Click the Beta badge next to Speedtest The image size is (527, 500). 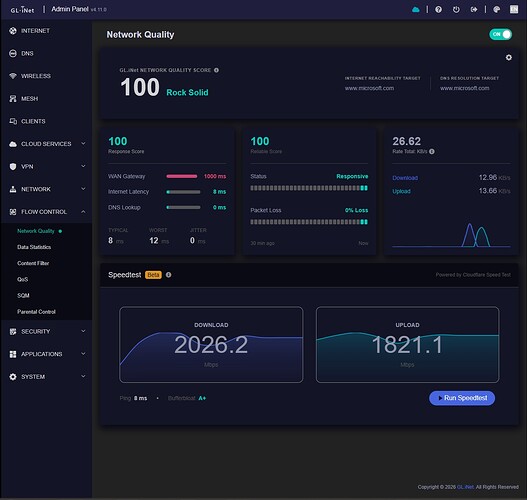tap(153, 275)
